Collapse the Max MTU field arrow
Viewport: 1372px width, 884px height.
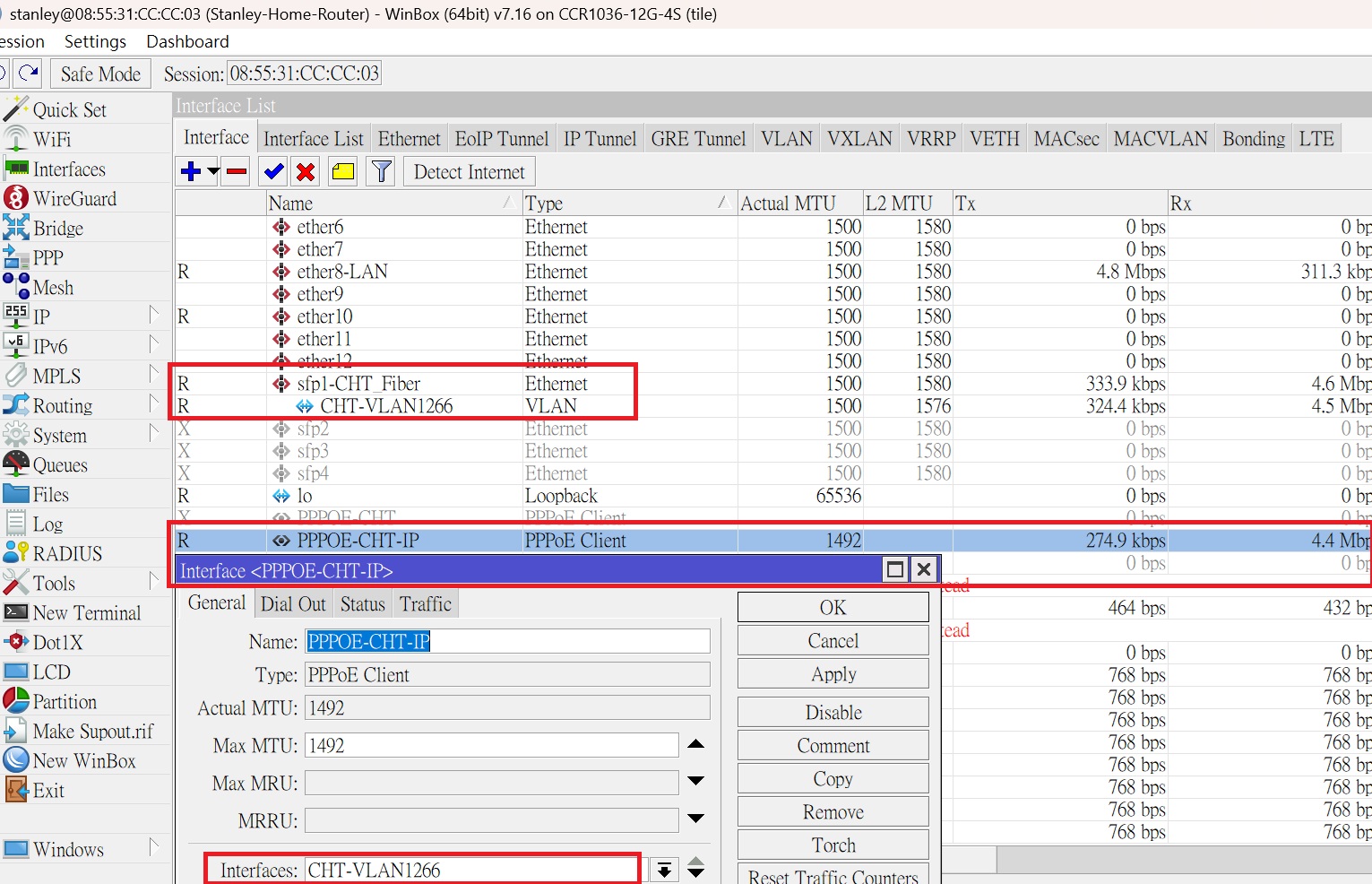coord(695,745)
